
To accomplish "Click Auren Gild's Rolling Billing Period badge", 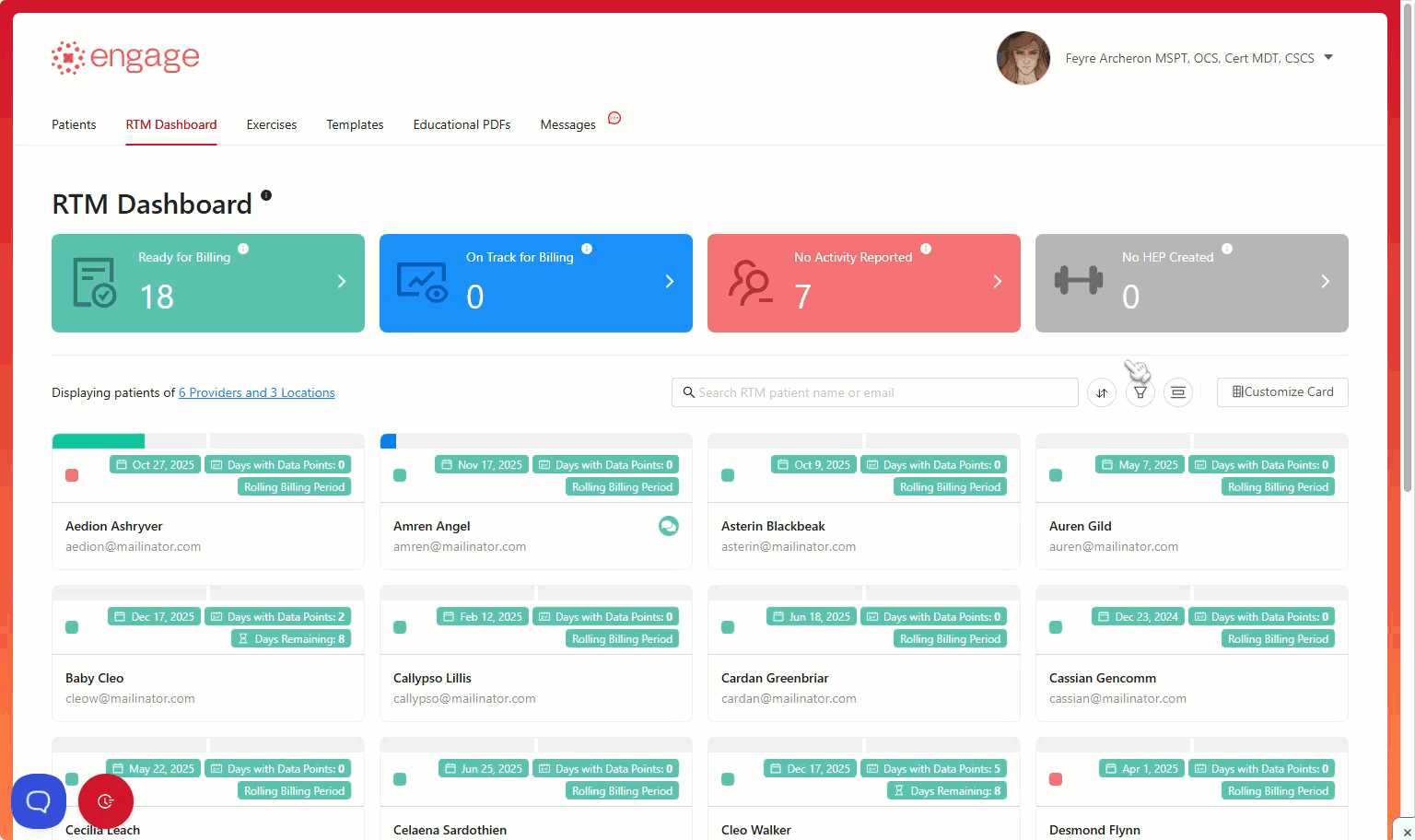I will click(x=1278, y=486).
